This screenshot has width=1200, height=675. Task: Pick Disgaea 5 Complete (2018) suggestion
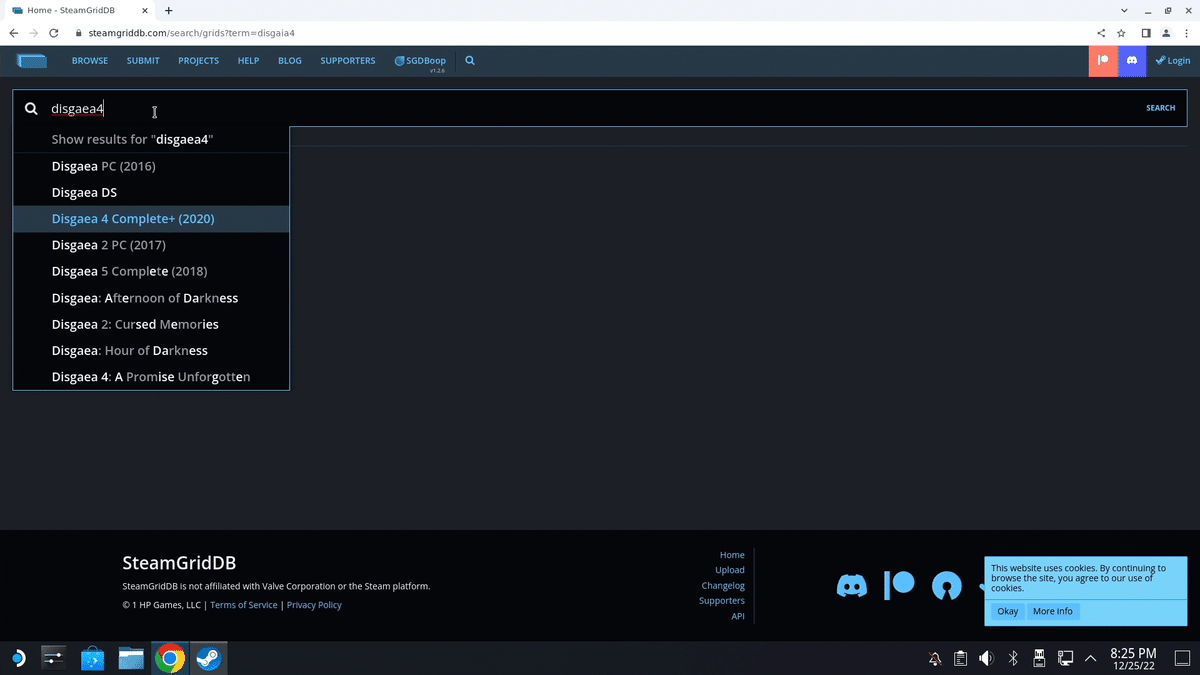(151, 271)
